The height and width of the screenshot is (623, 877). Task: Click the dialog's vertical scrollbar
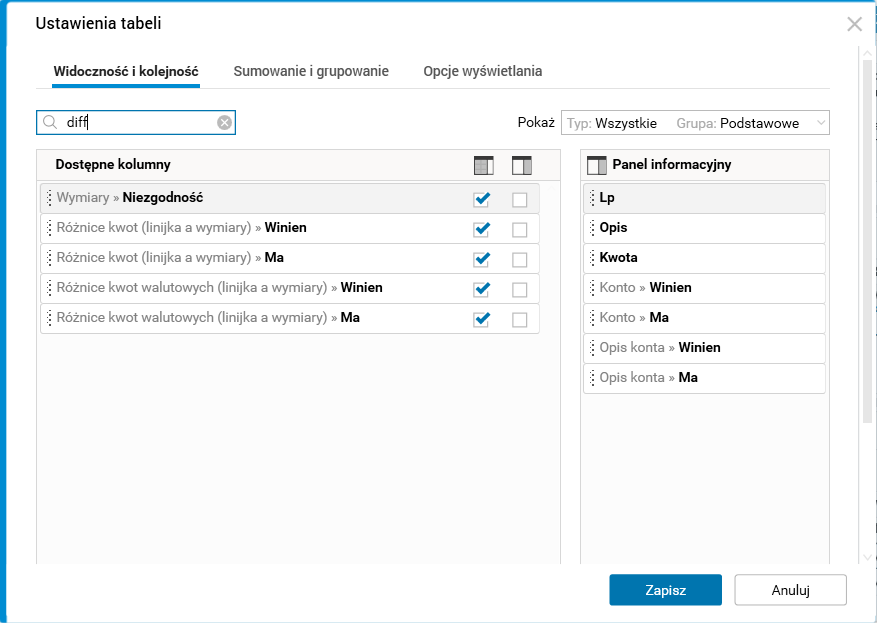[867, 250]
